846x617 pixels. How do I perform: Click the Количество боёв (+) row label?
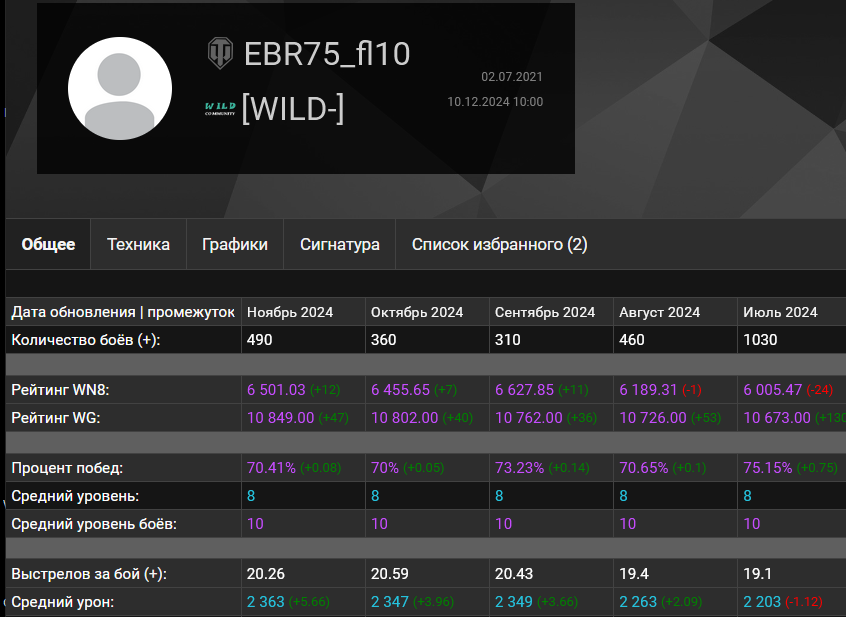[x=86, y=340]
